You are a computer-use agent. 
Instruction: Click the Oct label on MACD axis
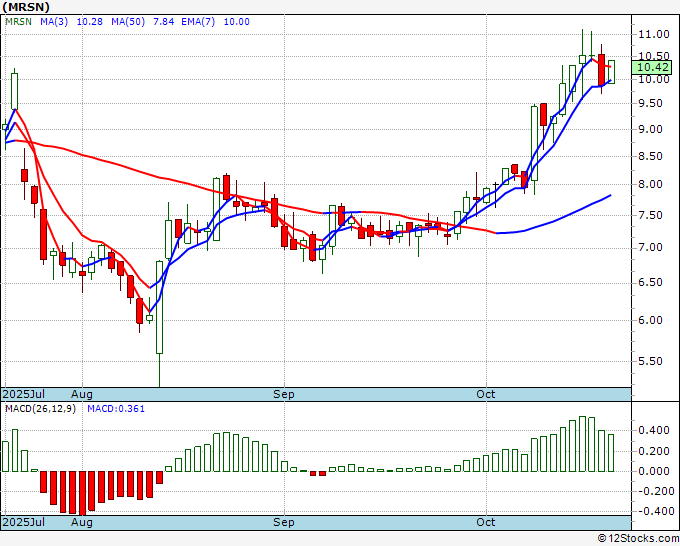pos(486,522)
